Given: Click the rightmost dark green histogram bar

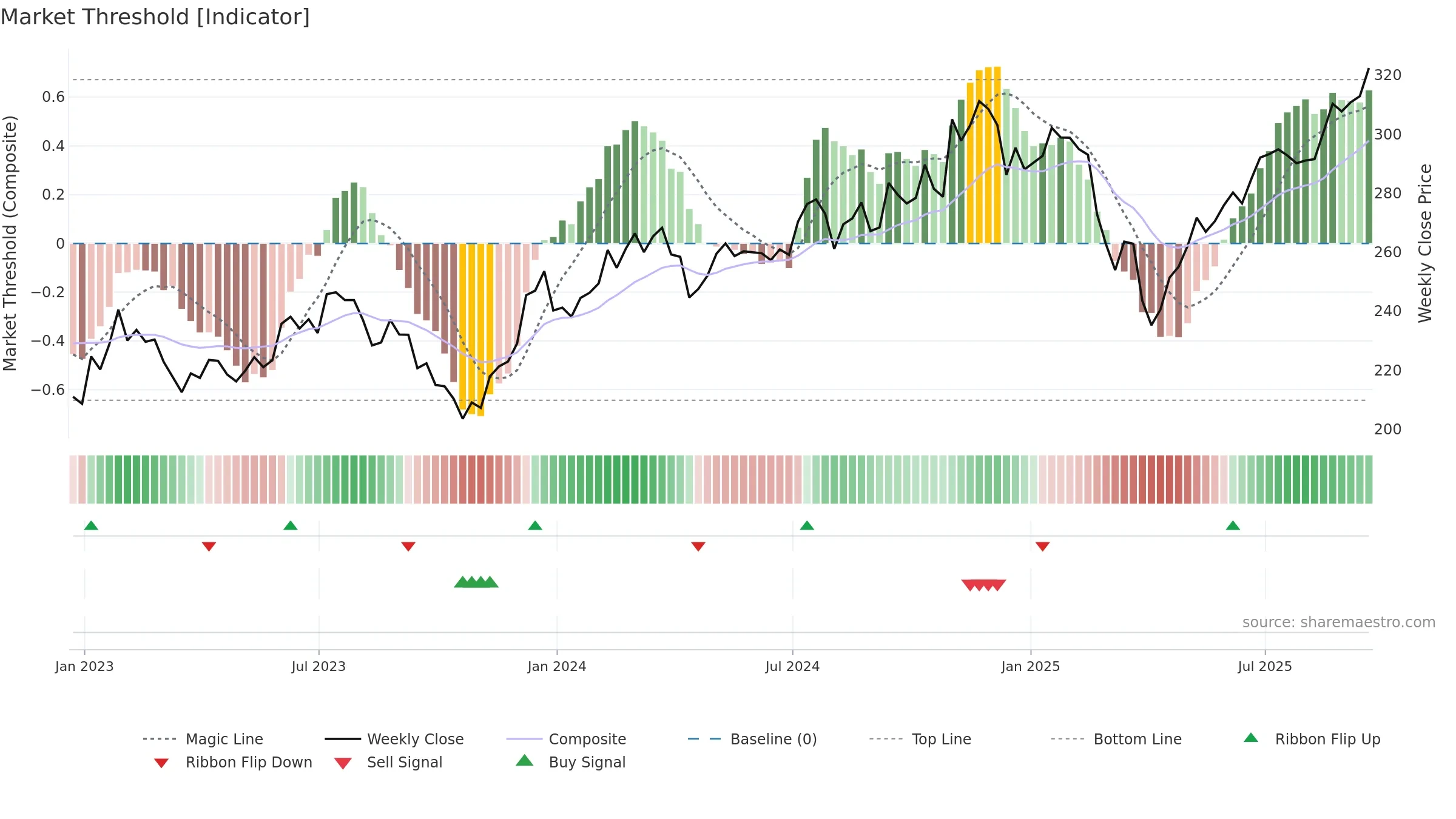Looking at the screenshot, I should tap(1369, 167).
